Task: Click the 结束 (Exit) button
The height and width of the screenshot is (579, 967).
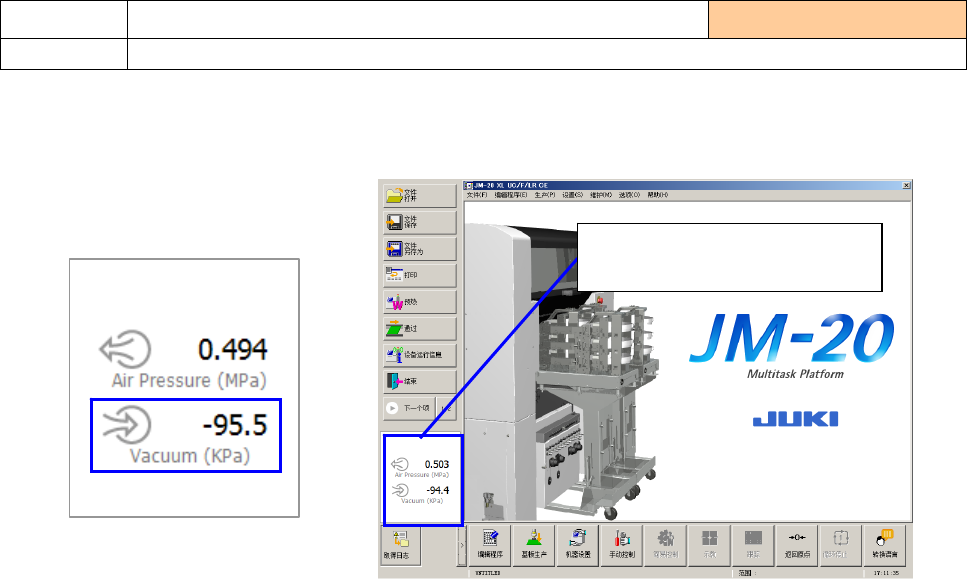Action: click(x=419, y=381)
